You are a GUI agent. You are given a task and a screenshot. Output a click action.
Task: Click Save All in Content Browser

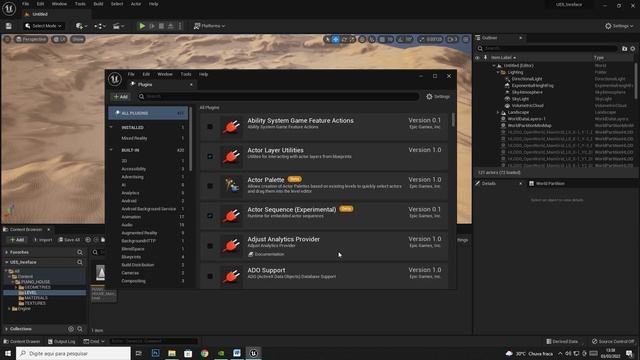coord(69,240)
